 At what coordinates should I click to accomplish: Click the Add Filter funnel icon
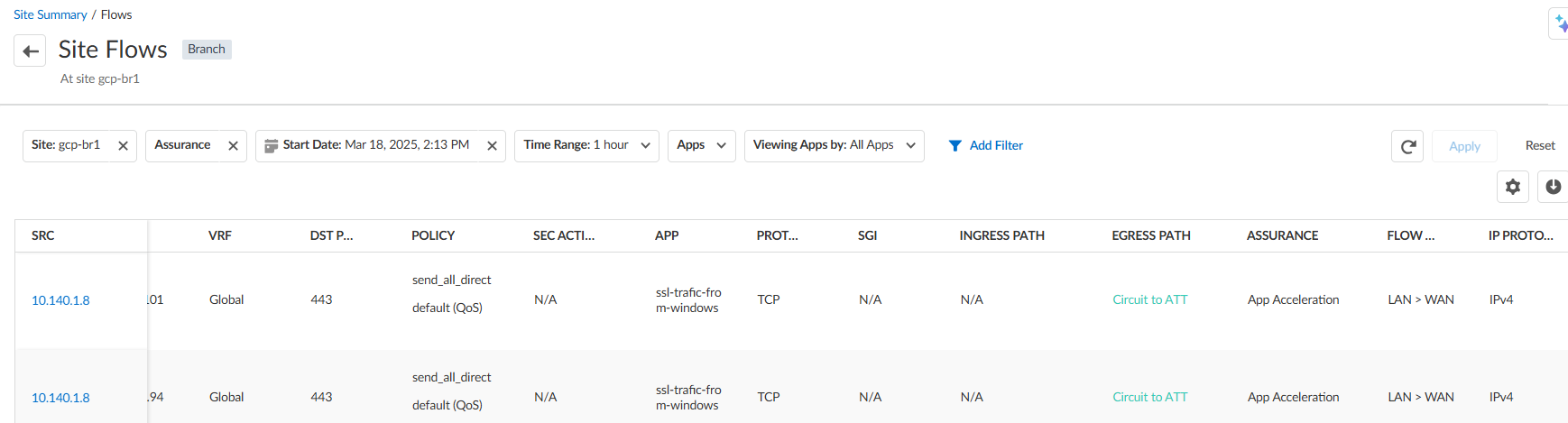pos(955,146)
